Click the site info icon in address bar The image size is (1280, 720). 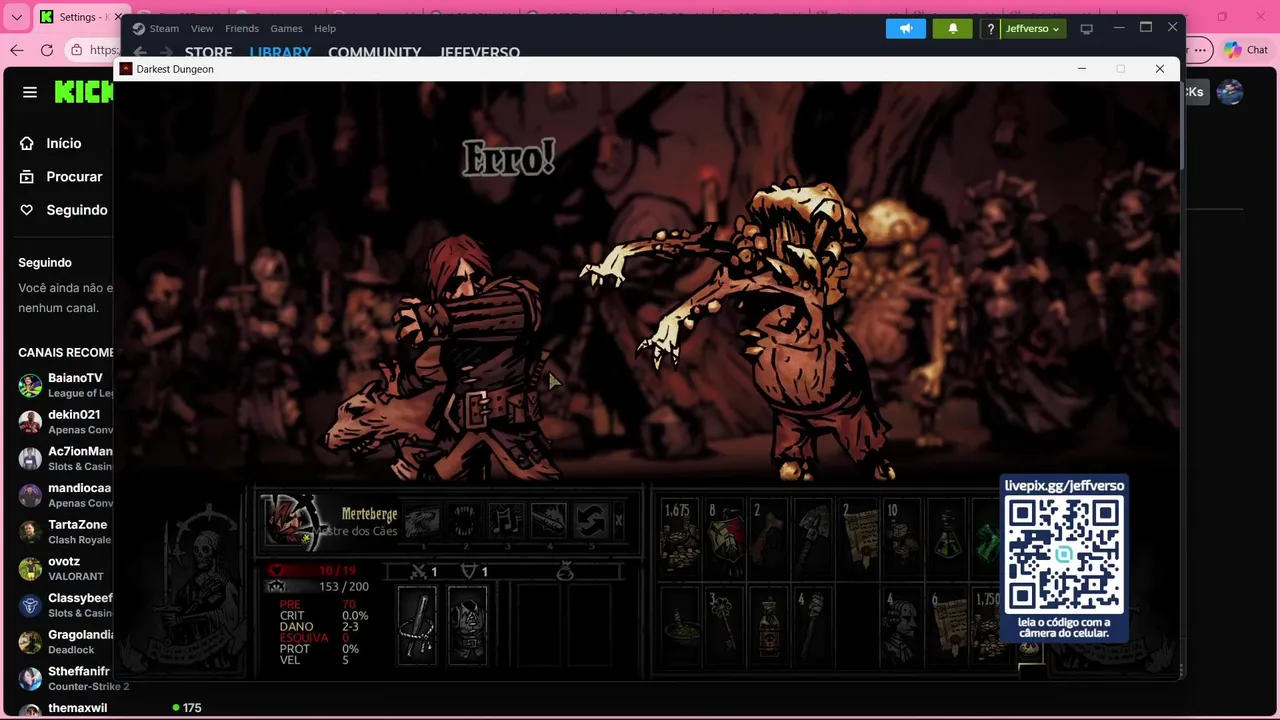tap(77, 50)
